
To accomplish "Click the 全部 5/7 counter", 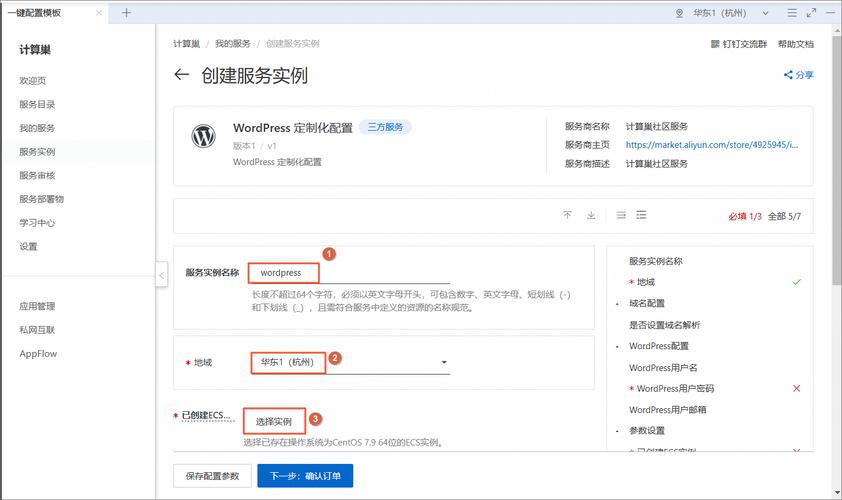I will click(785, 216).
